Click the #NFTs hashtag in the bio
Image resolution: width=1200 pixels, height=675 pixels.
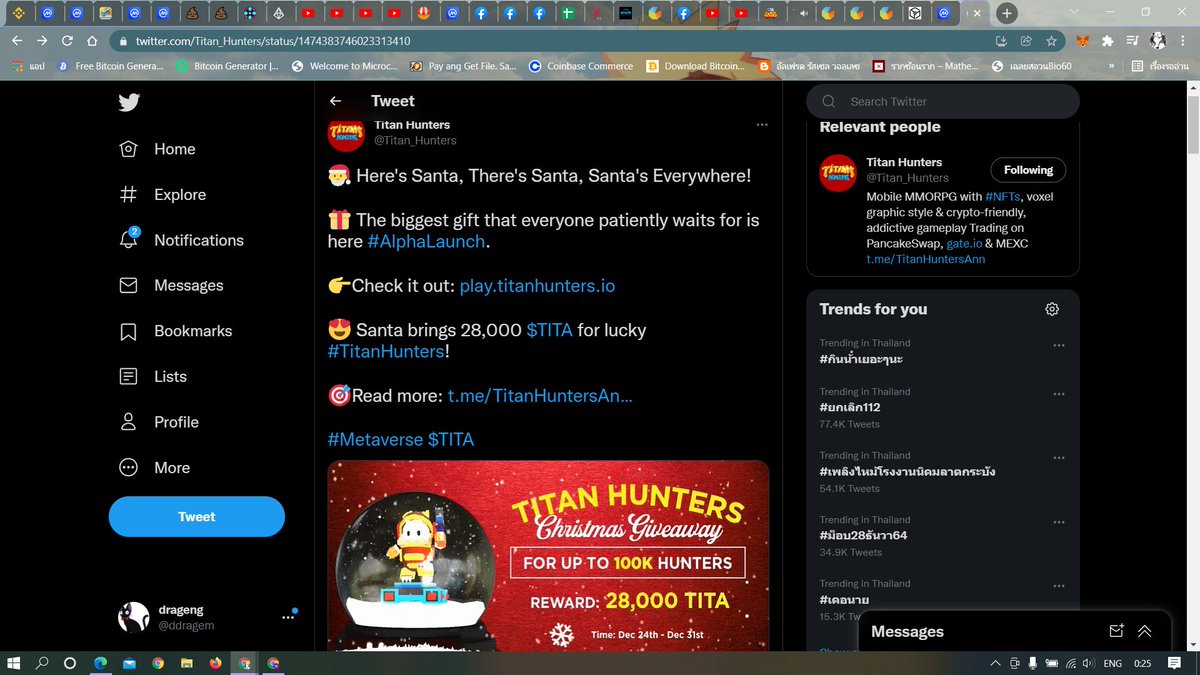(x=1003, y=197)
